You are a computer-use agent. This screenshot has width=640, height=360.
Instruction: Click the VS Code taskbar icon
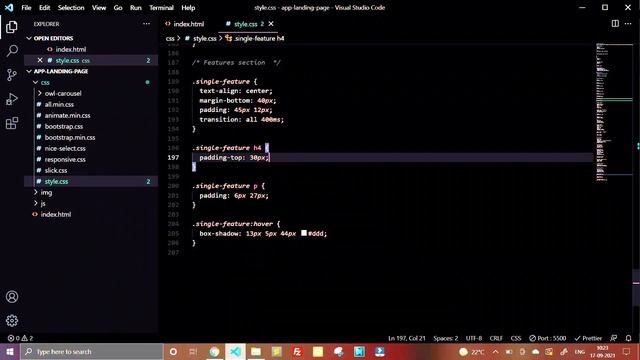[x=235, y=351]
